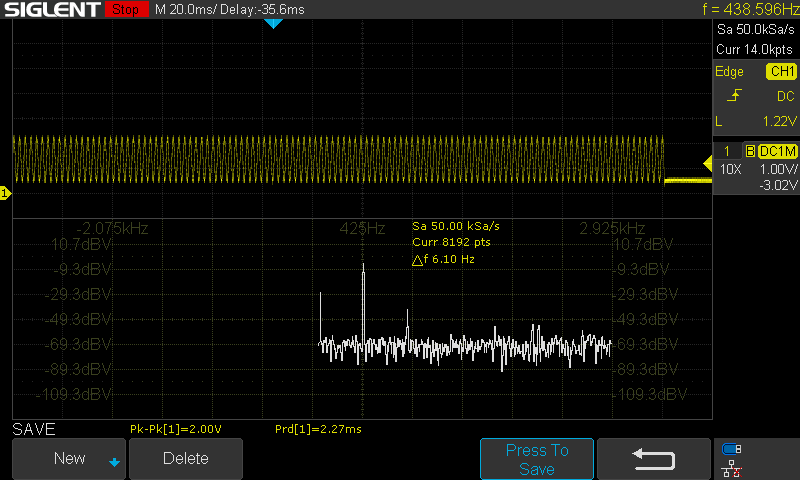Click the FFT 2.925kHz end label
The width and height of the screenshot is (800, 480).
point(612,228)
